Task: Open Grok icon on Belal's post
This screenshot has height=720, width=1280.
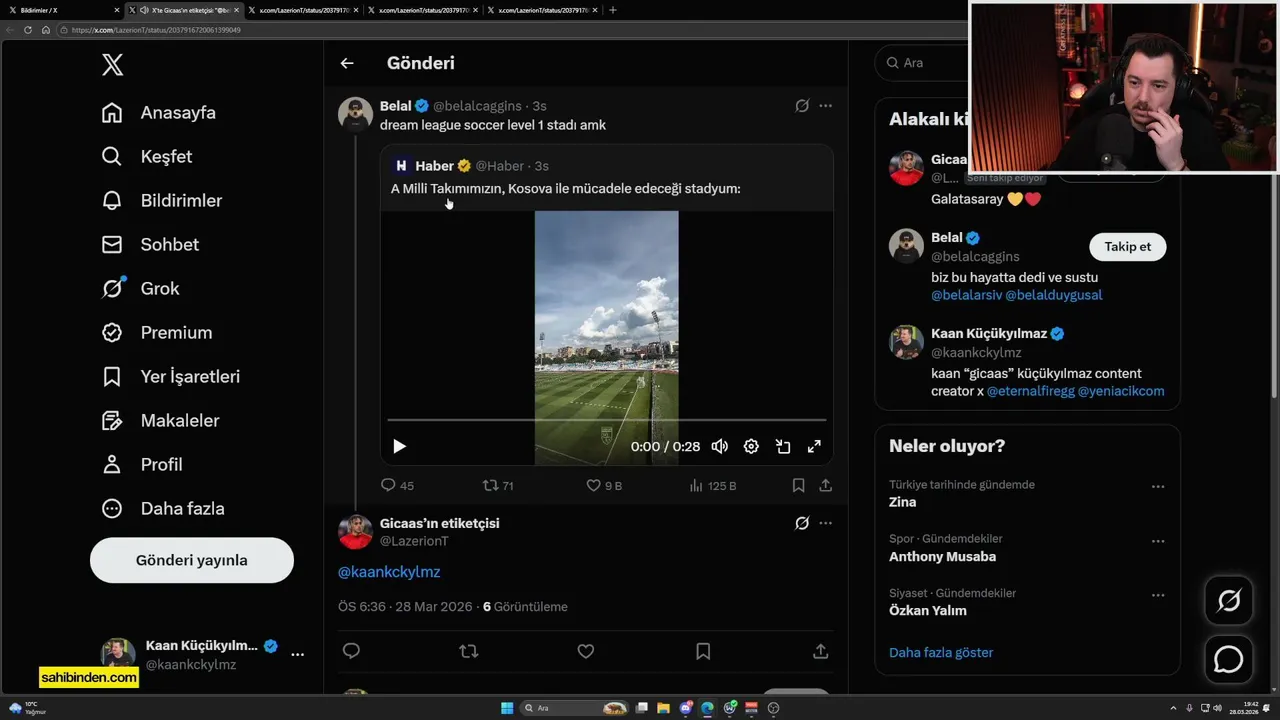Action: pyautogui.click(x=802, y=106)
